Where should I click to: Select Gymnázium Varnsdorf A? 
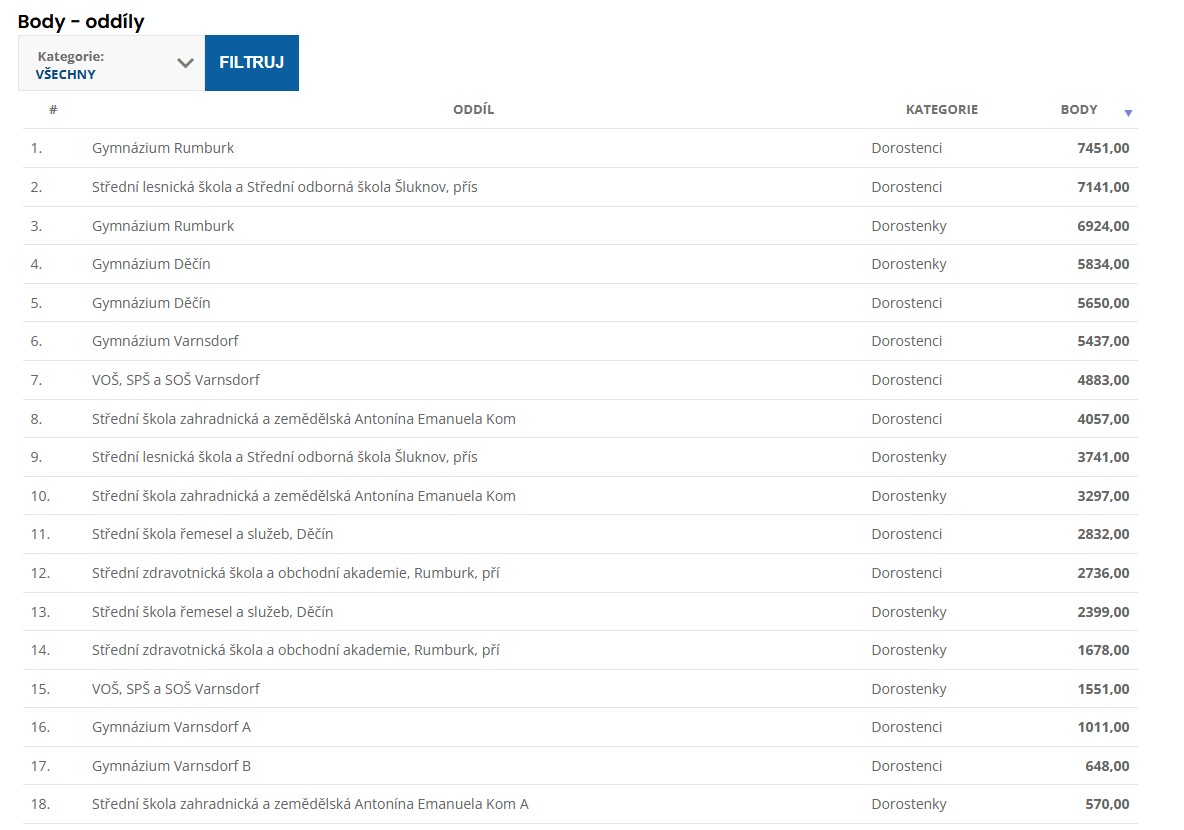click(x=171, y=727)
